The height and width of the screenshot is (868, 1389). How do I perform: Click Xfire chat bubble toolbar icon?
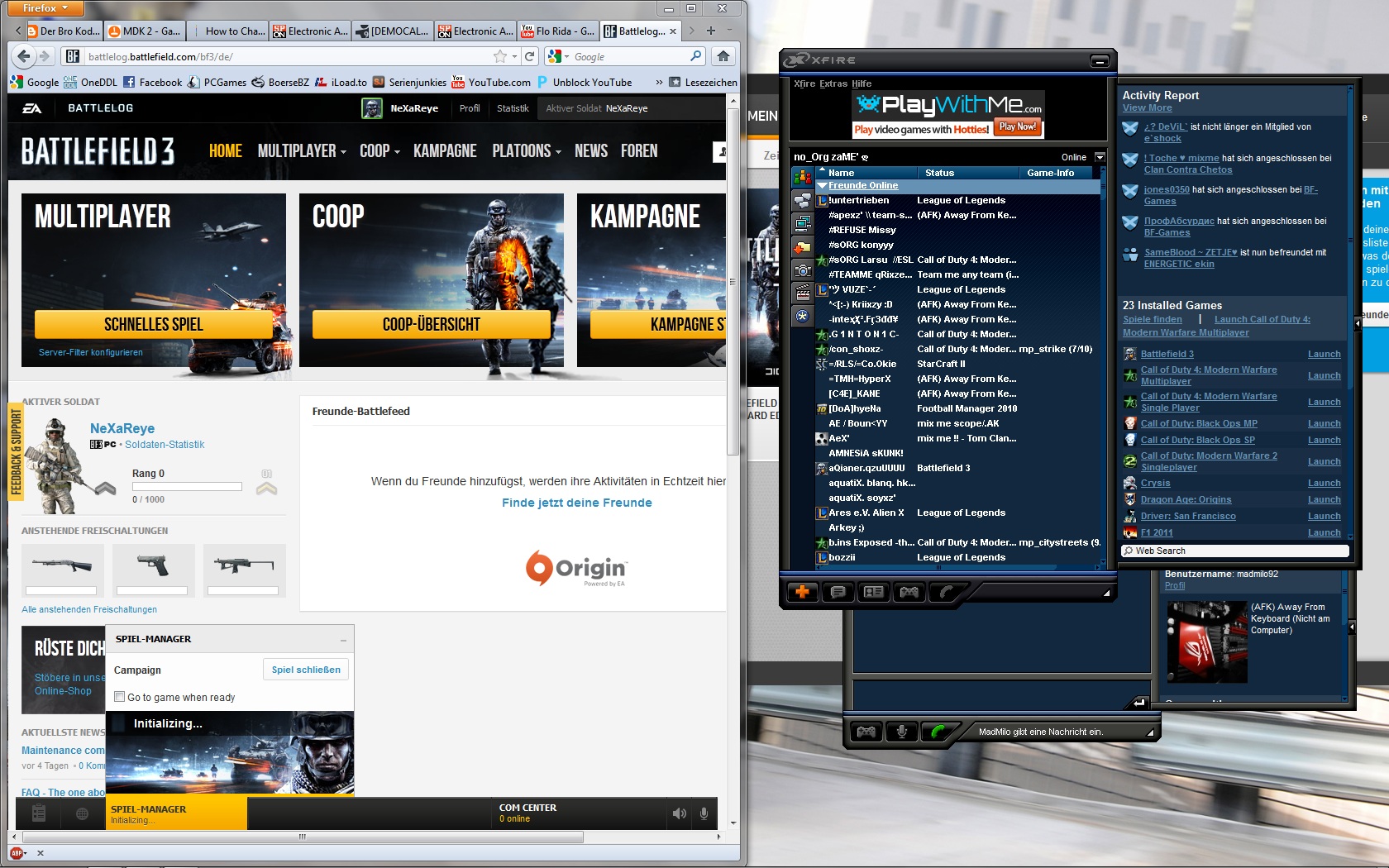point(838,592)
